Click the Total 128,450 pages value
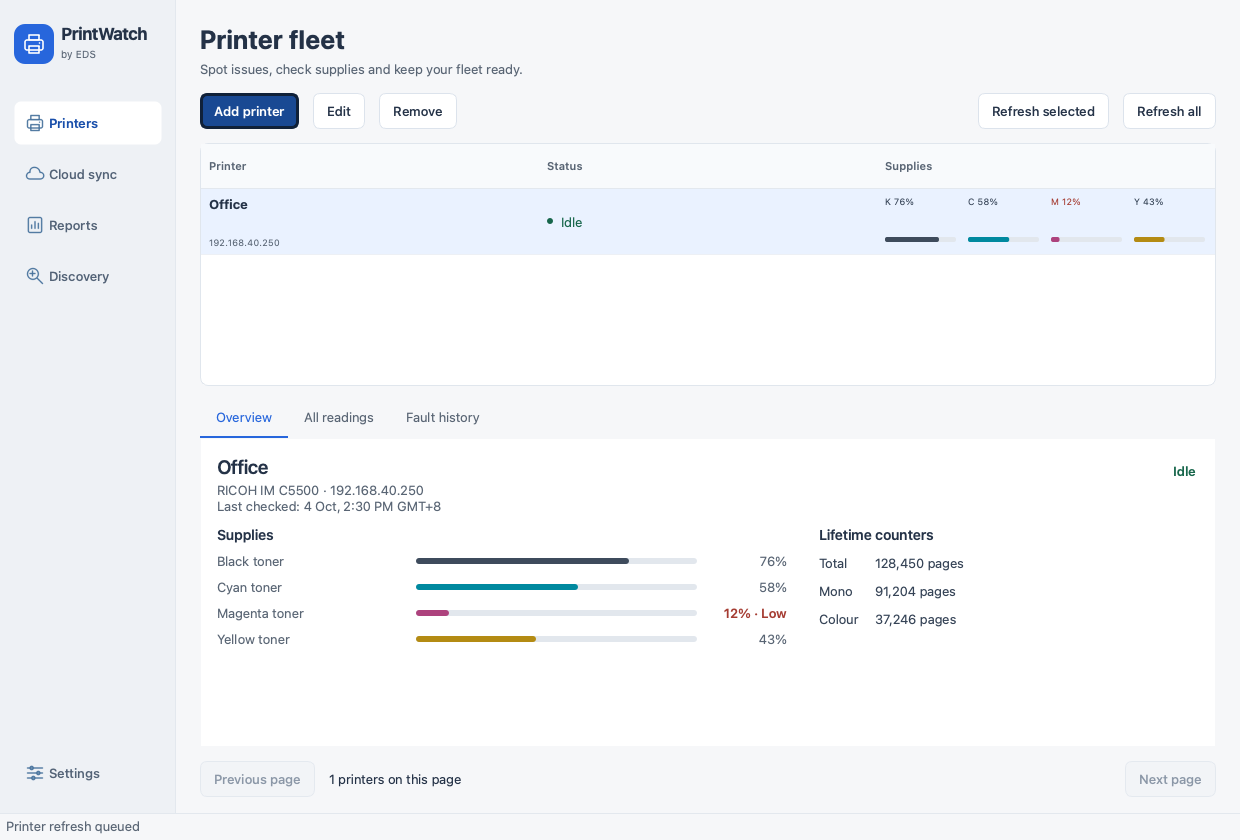The width and height of the screenshot is (1240, 840). [919, 563]
